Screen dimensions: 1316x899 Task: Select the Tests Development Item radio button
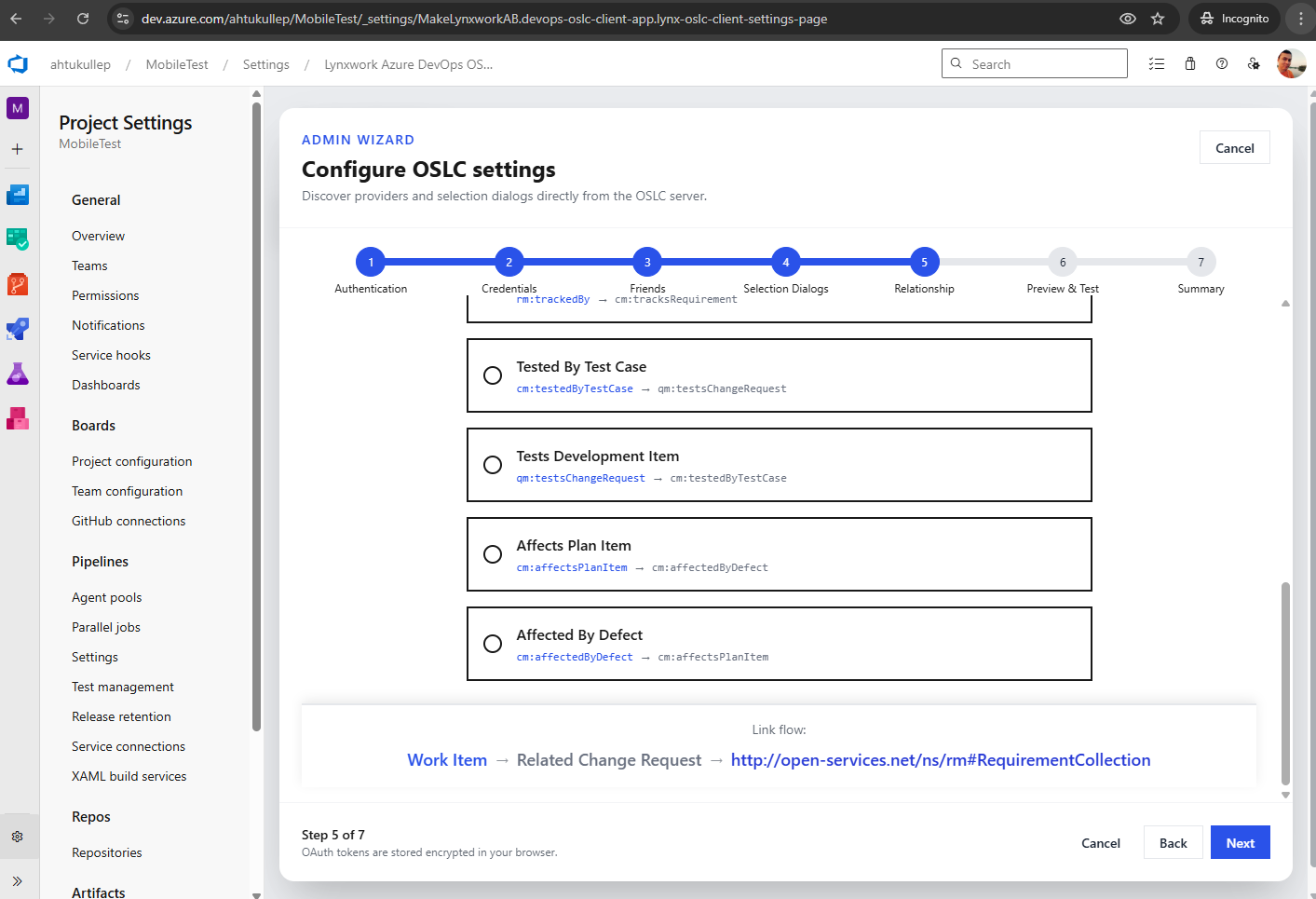493,465
